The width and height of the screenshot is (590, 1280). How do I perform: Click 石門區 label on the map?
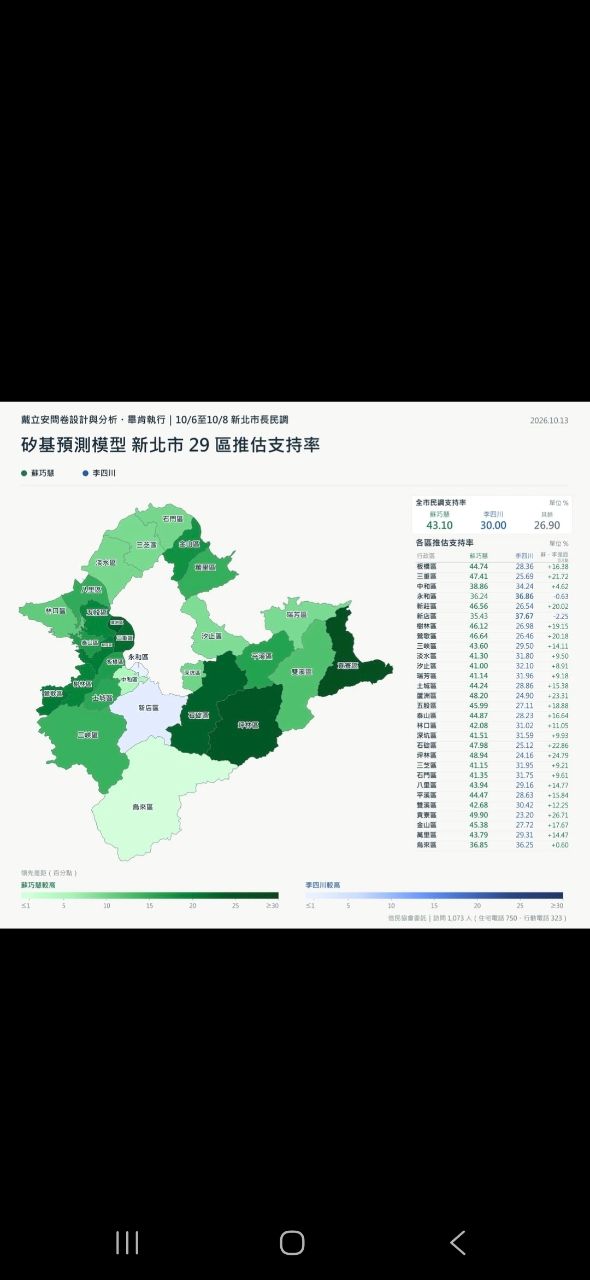click(172, 519)
